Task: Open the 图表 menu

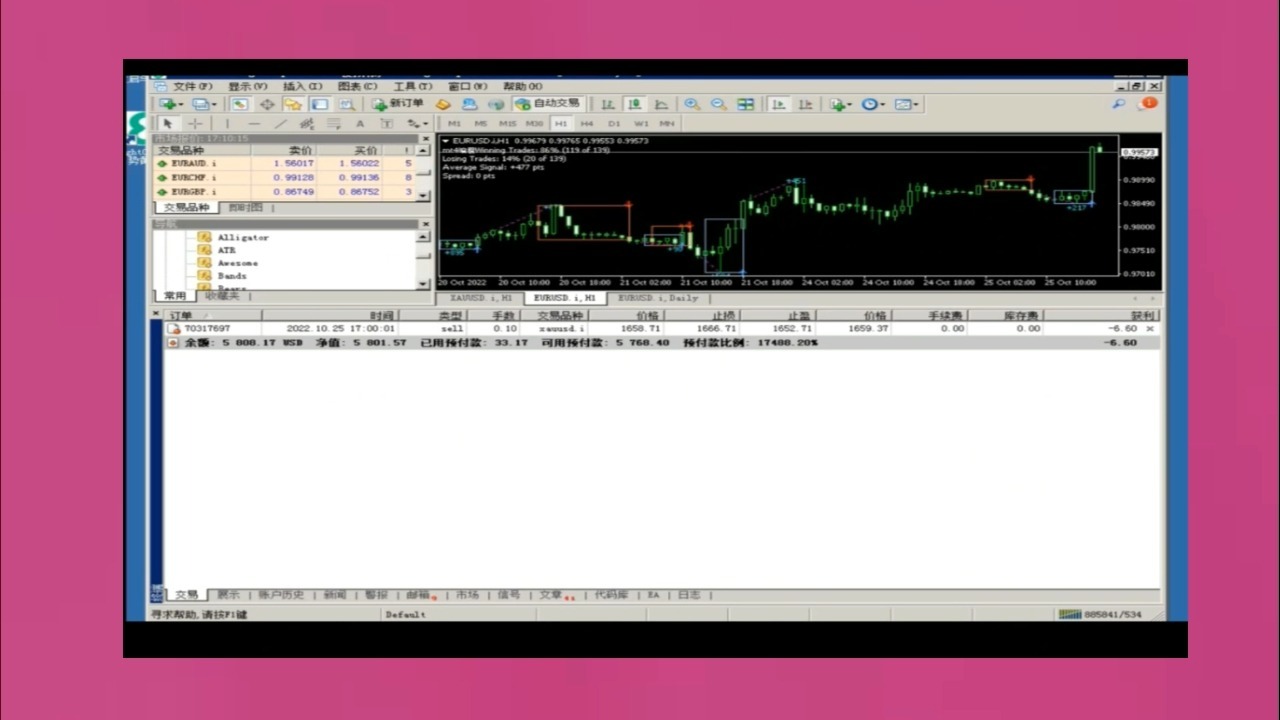Action: [357, 87]
